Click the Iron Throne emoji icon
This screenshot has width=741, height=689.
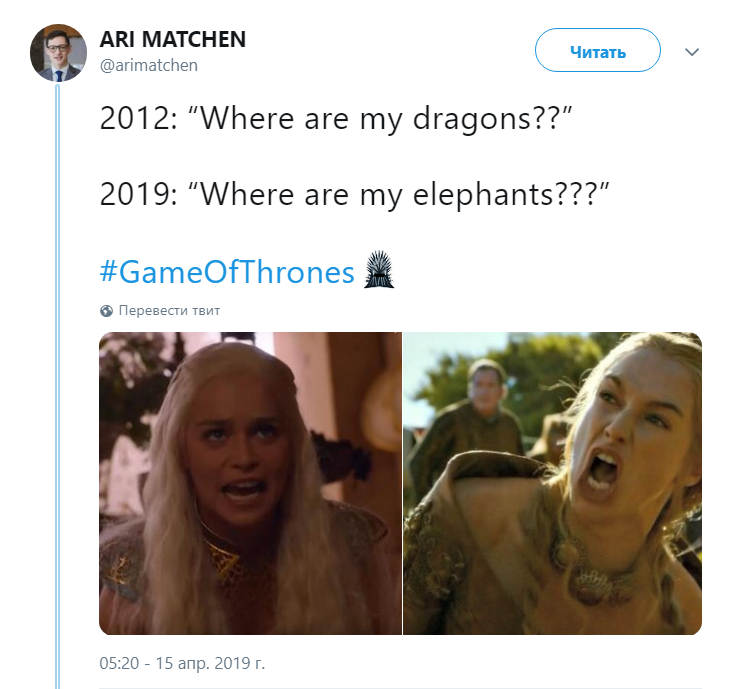point(379,270)
